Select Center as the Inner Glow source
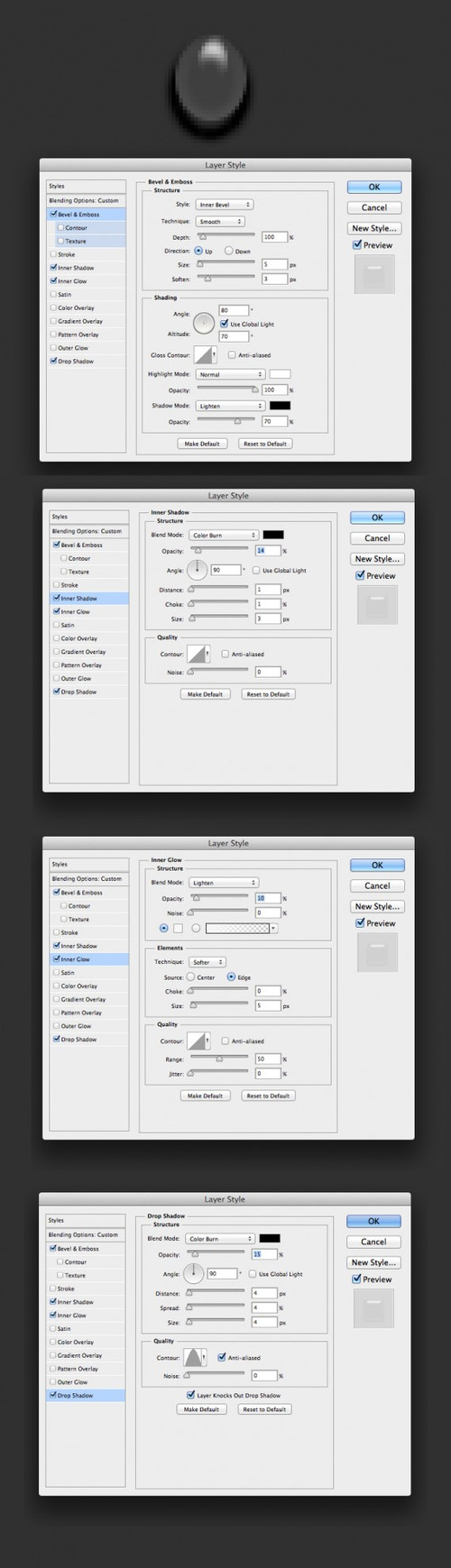The width and height of the screenshot is (451, 1568). pyautogui.click(x=191, y=977)
